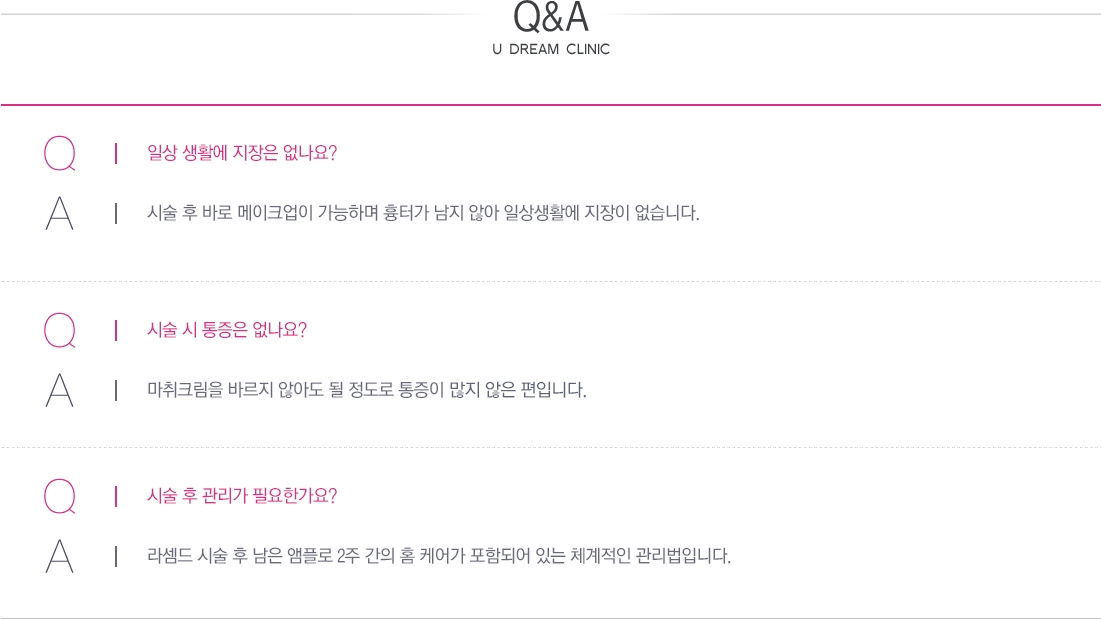Click gray divider bar beside 라셈드 answer
The width and height of the screenshot is (1101, 619).
116,557
